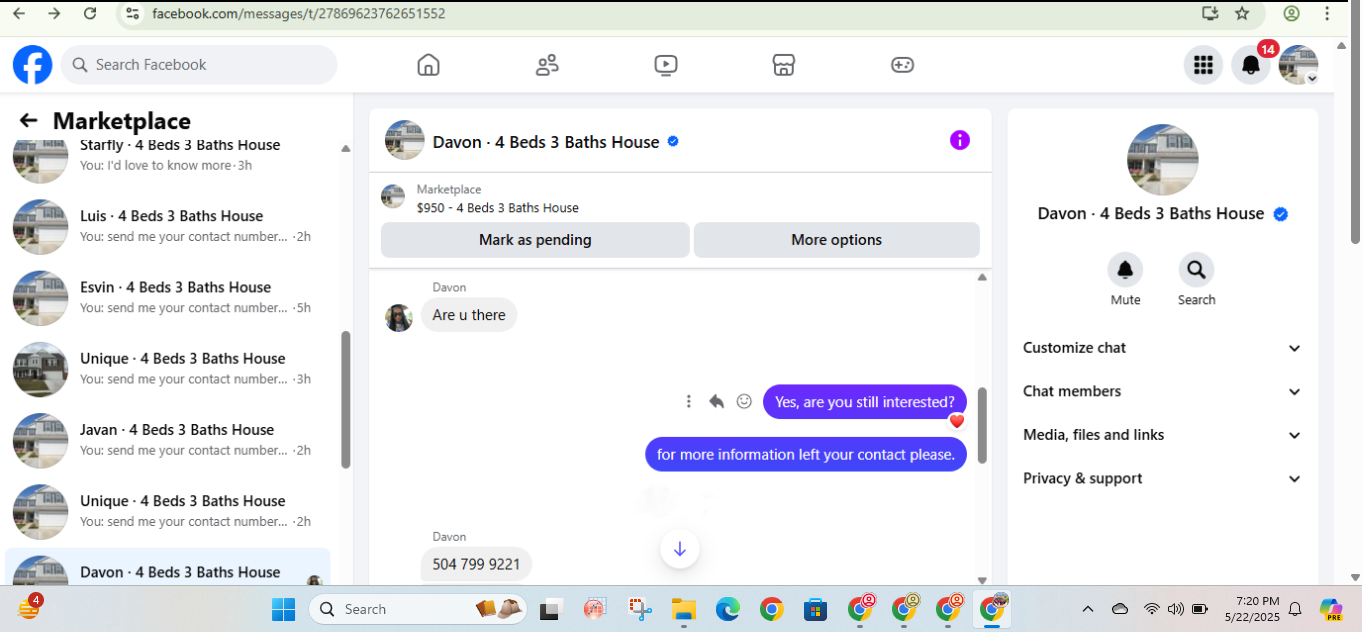Select the Davon conversation in list
This screenshot has height=632, width=1362.
pos(168,567)
